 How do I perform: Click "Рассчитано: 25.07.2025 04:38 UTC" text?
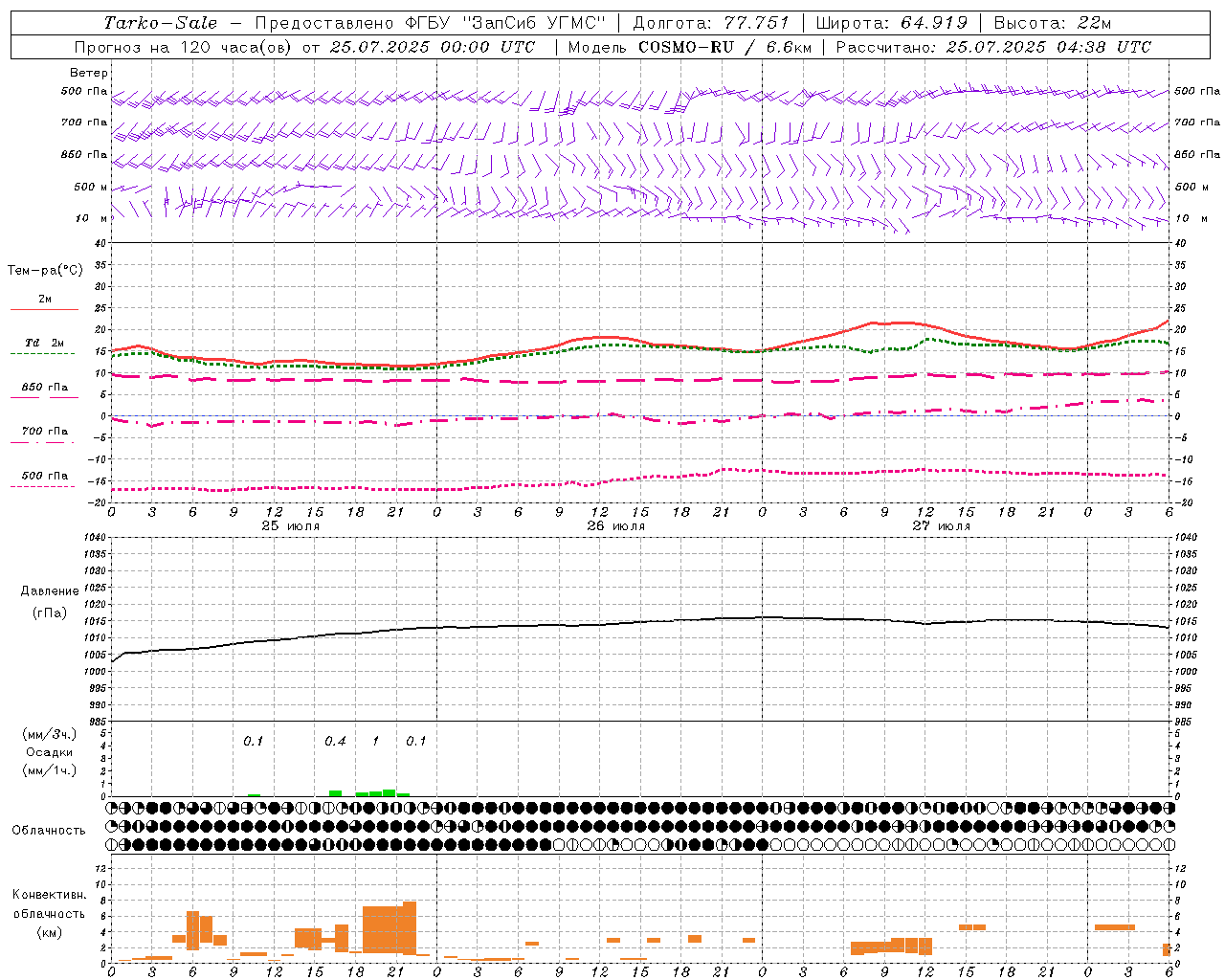click(993, 47)
